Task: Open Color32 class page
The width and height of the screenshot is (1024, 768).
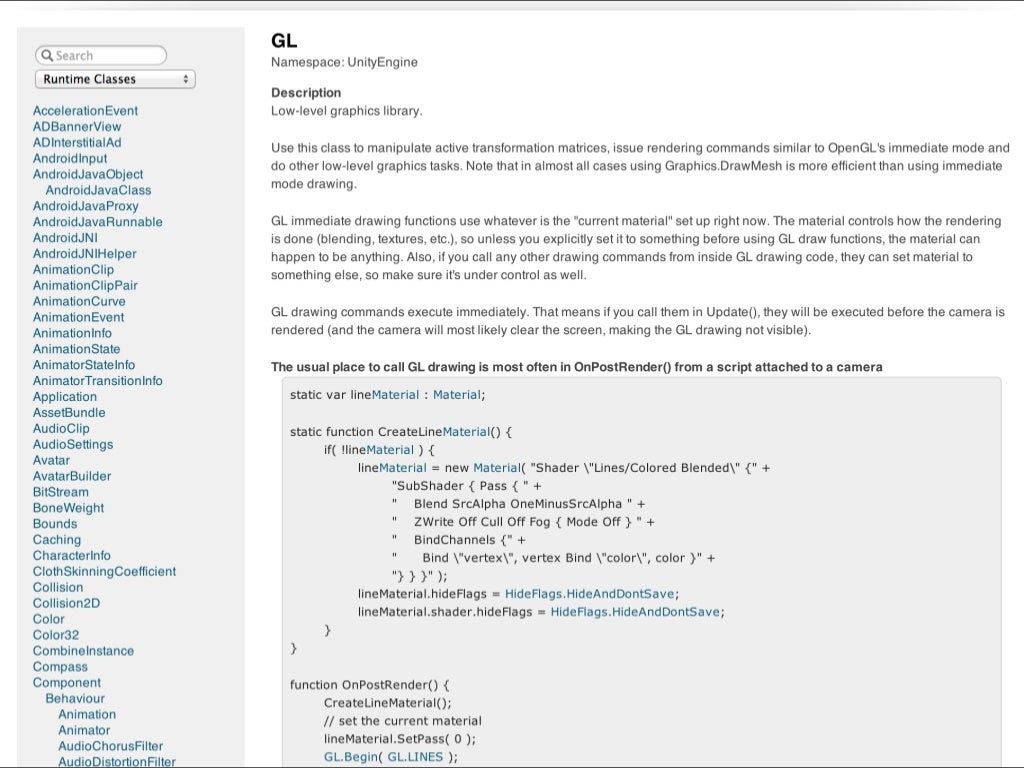Action: [x=56, y=635]
